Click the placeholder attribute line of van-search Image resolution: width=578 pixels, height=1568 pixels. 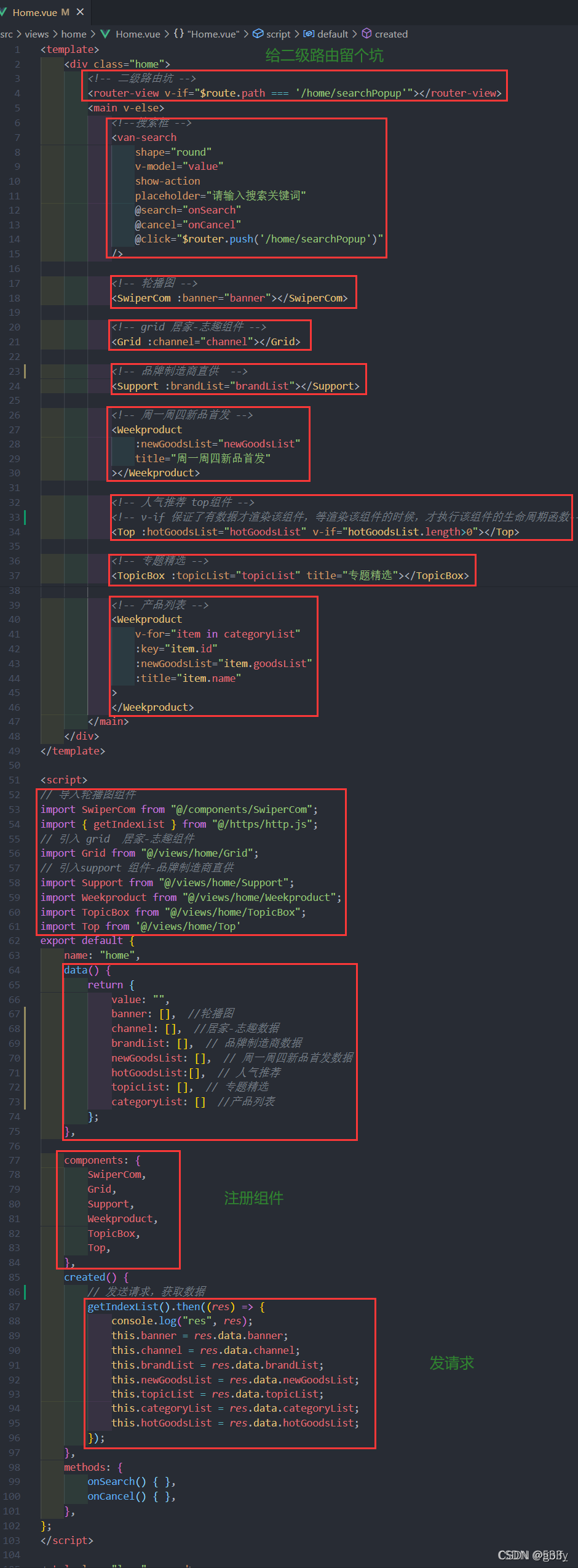pyautogui.click(x=220, y=196)
